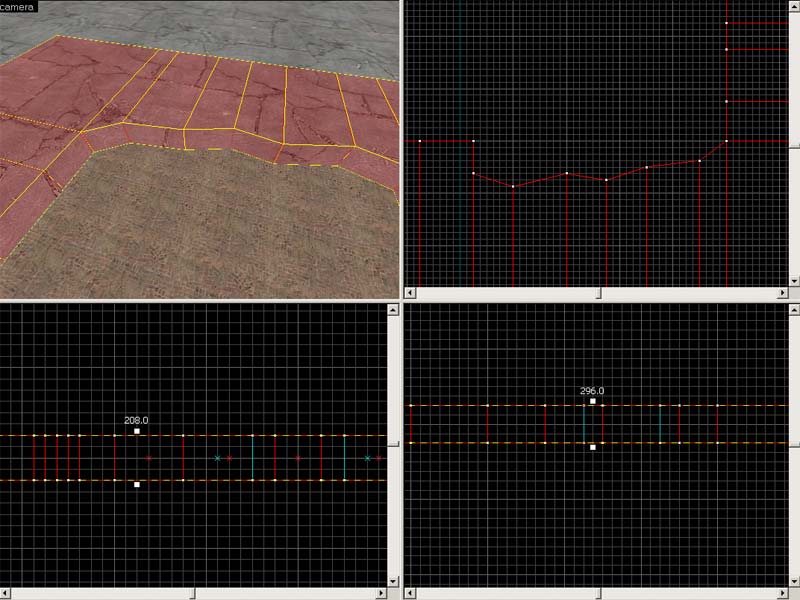This screenshot has width=800, height=600.
Task: Click the horizontal scrollbar thumb of top-down view
Action: [599, 293]
